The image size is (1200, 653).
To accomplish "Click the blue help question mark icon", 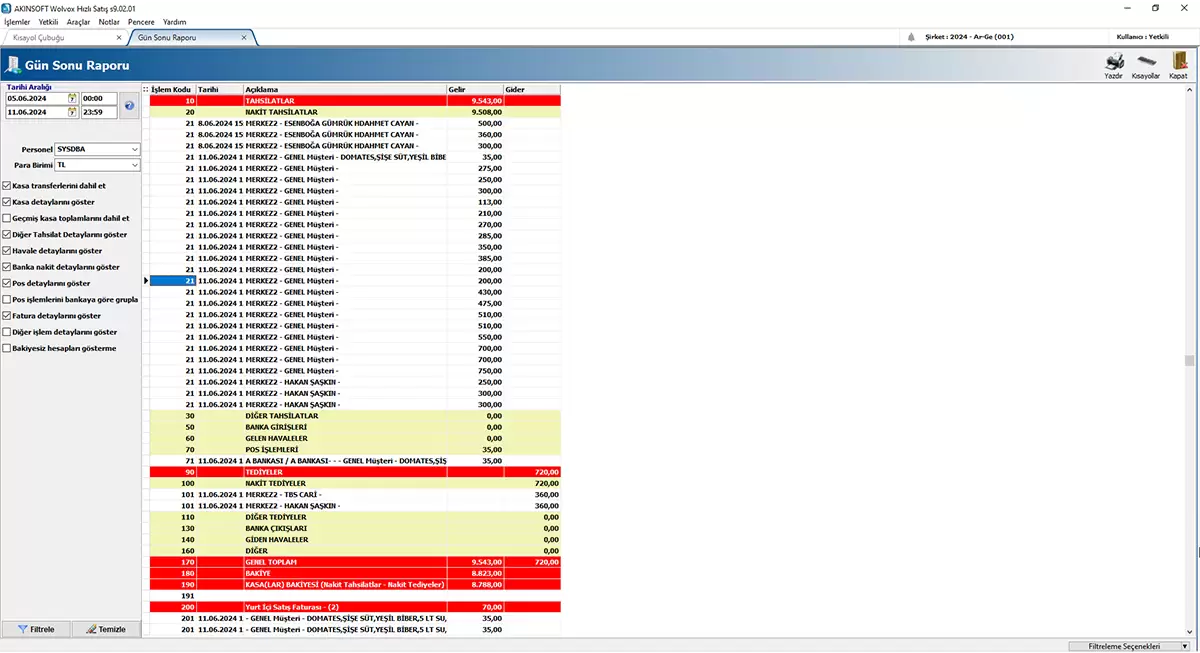I will 128,105.
